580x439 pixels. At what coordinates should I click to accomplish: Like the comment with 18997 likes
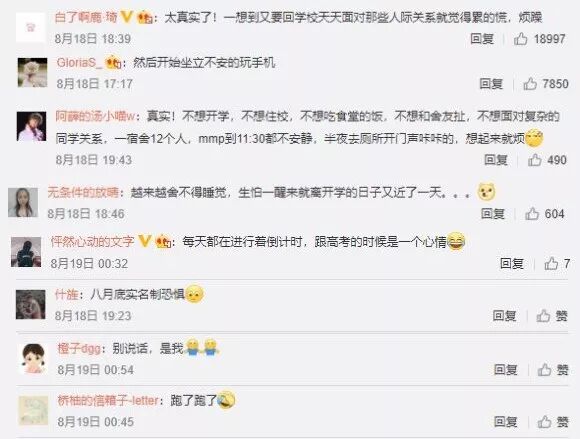[x=520, y=38]
